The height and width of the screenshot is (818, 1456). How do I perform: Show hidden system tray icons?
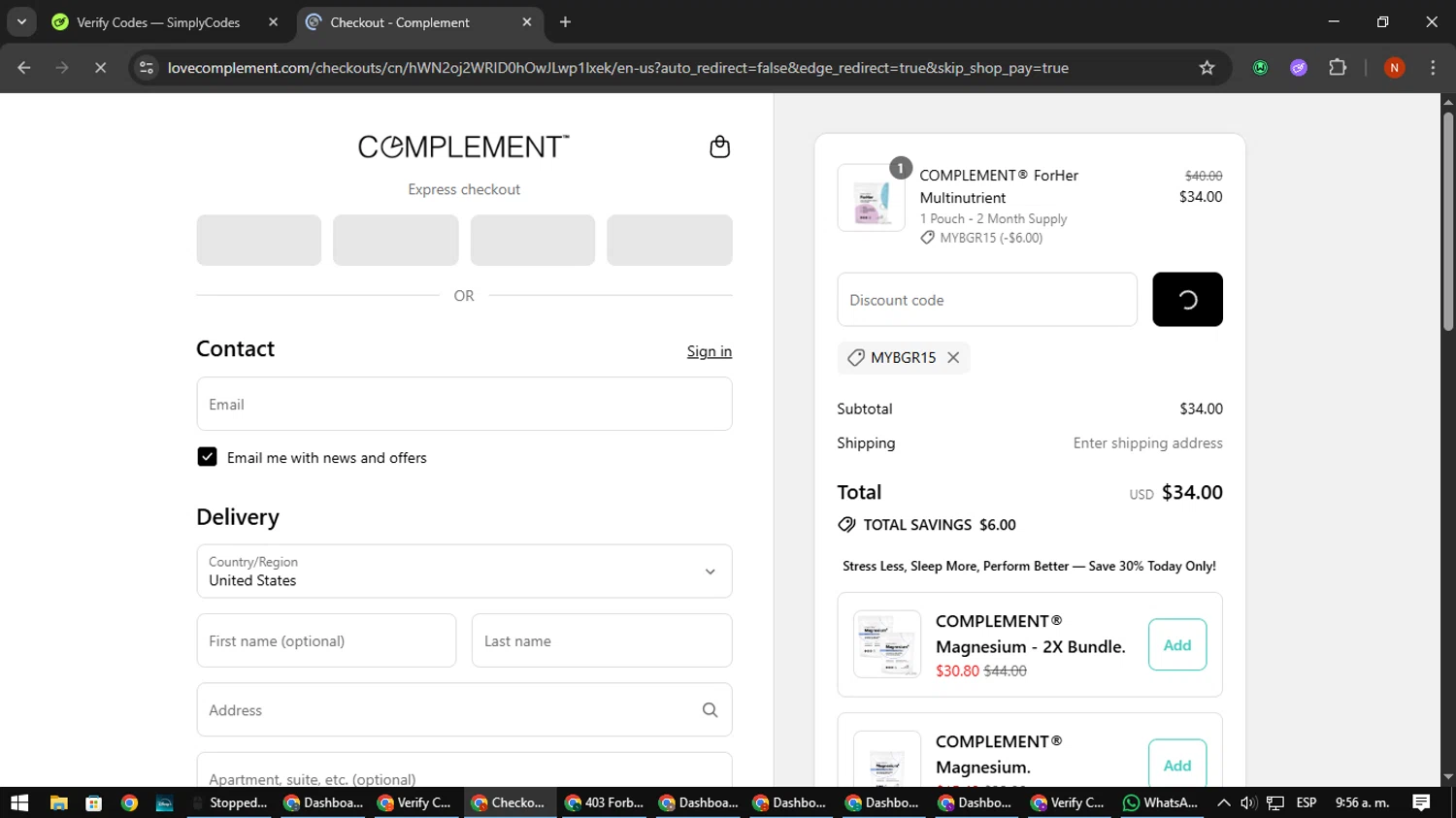1224,802
